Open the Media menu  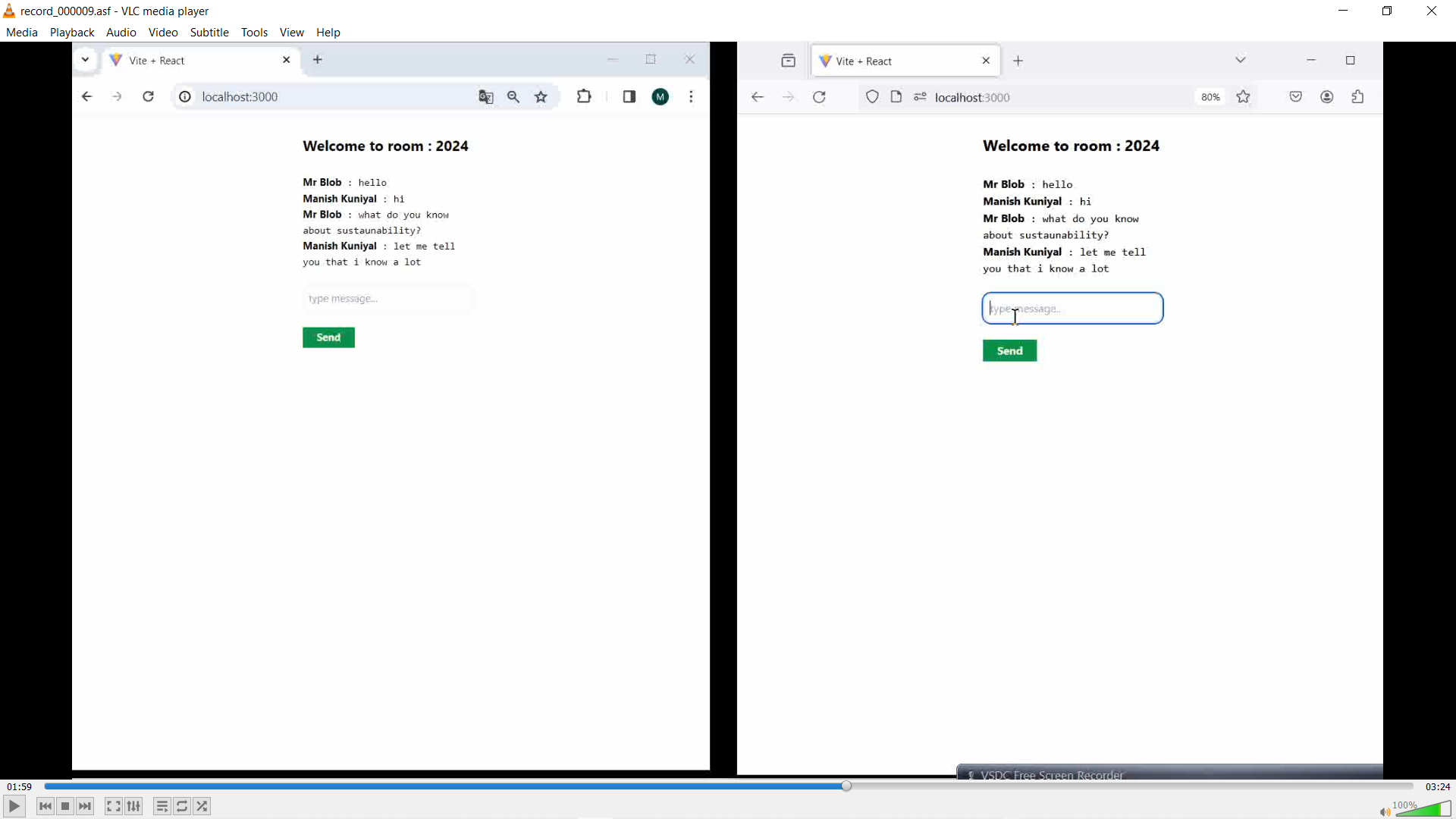click(21, 32)
